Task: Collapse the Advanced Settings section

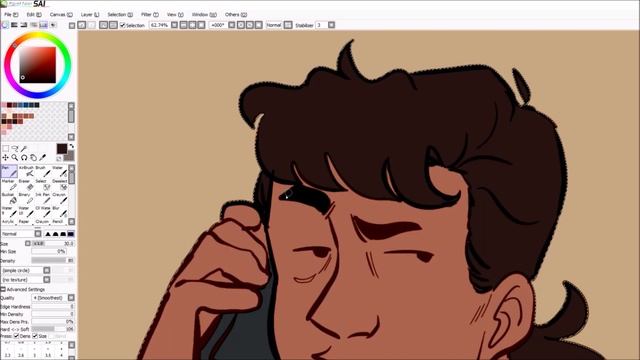Action: click(3, 289)
